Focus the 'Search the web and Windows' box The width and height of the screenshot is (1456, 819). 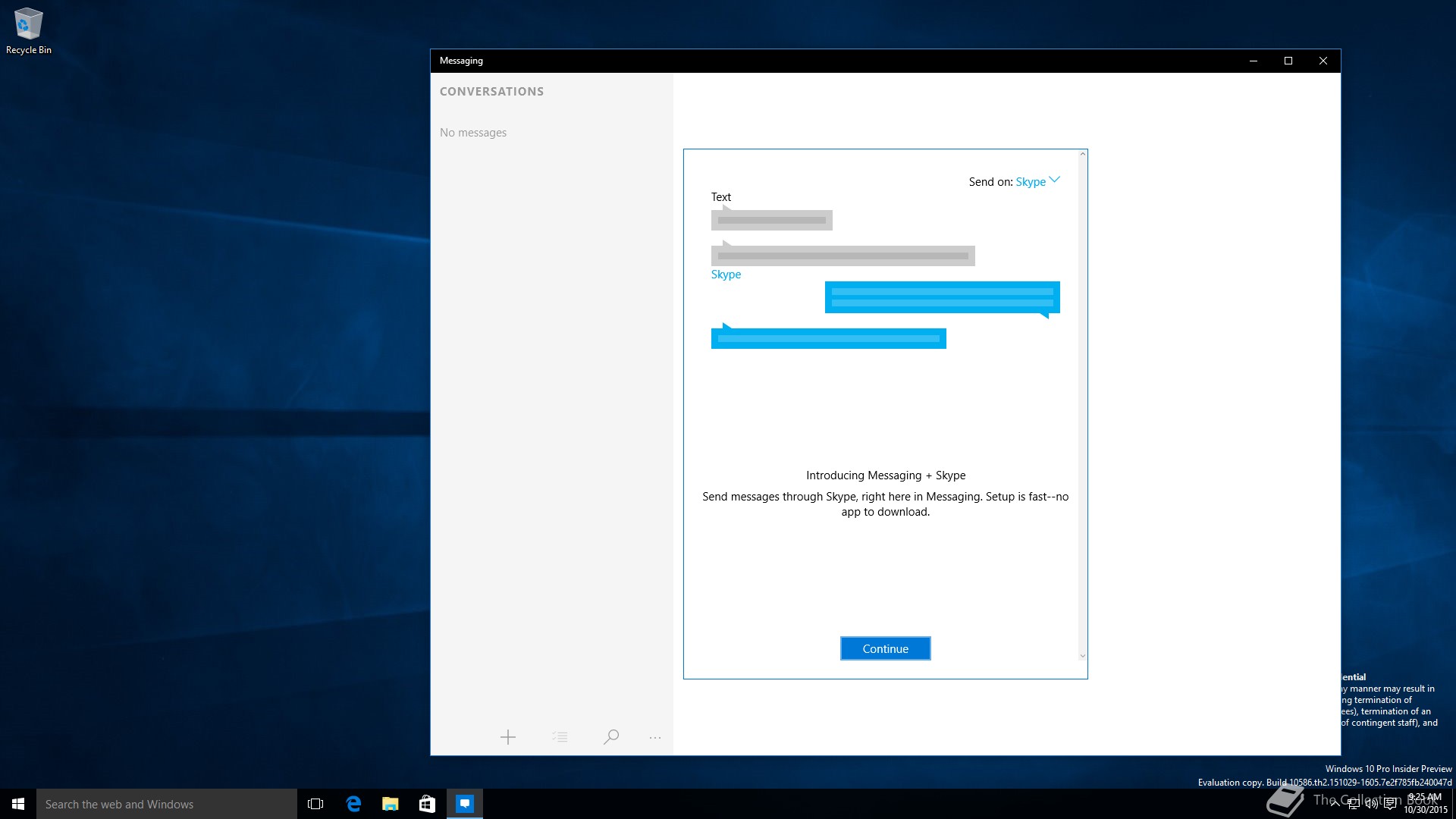(x=167, y=804)
